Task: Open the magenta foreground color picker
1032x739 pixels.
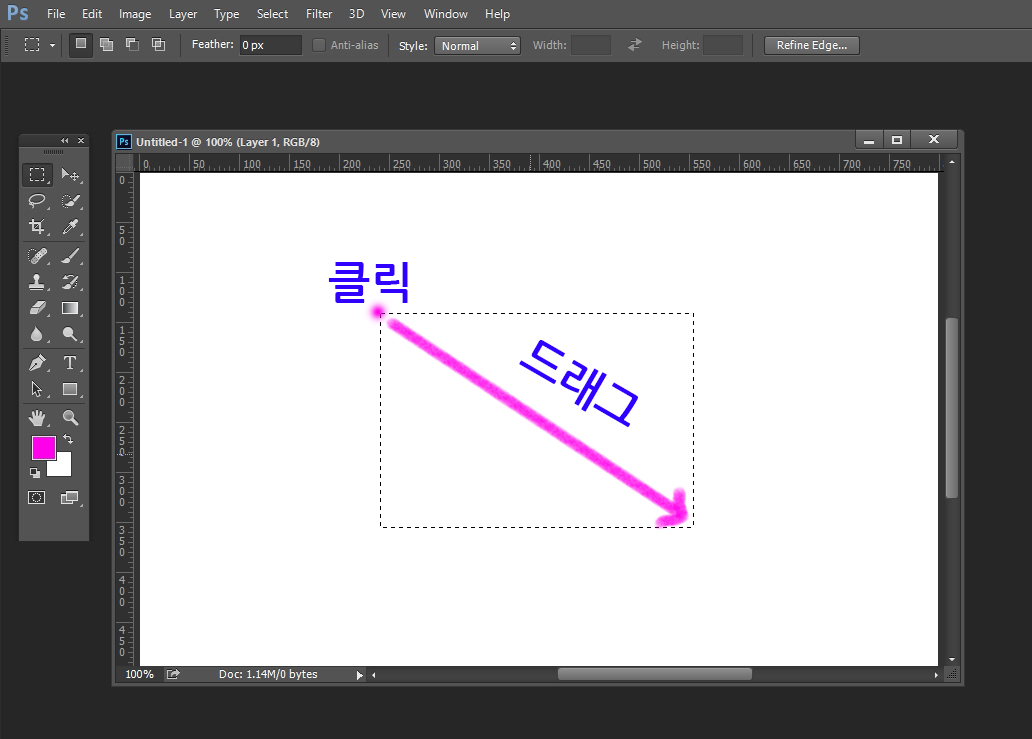Action: (43, 447)
